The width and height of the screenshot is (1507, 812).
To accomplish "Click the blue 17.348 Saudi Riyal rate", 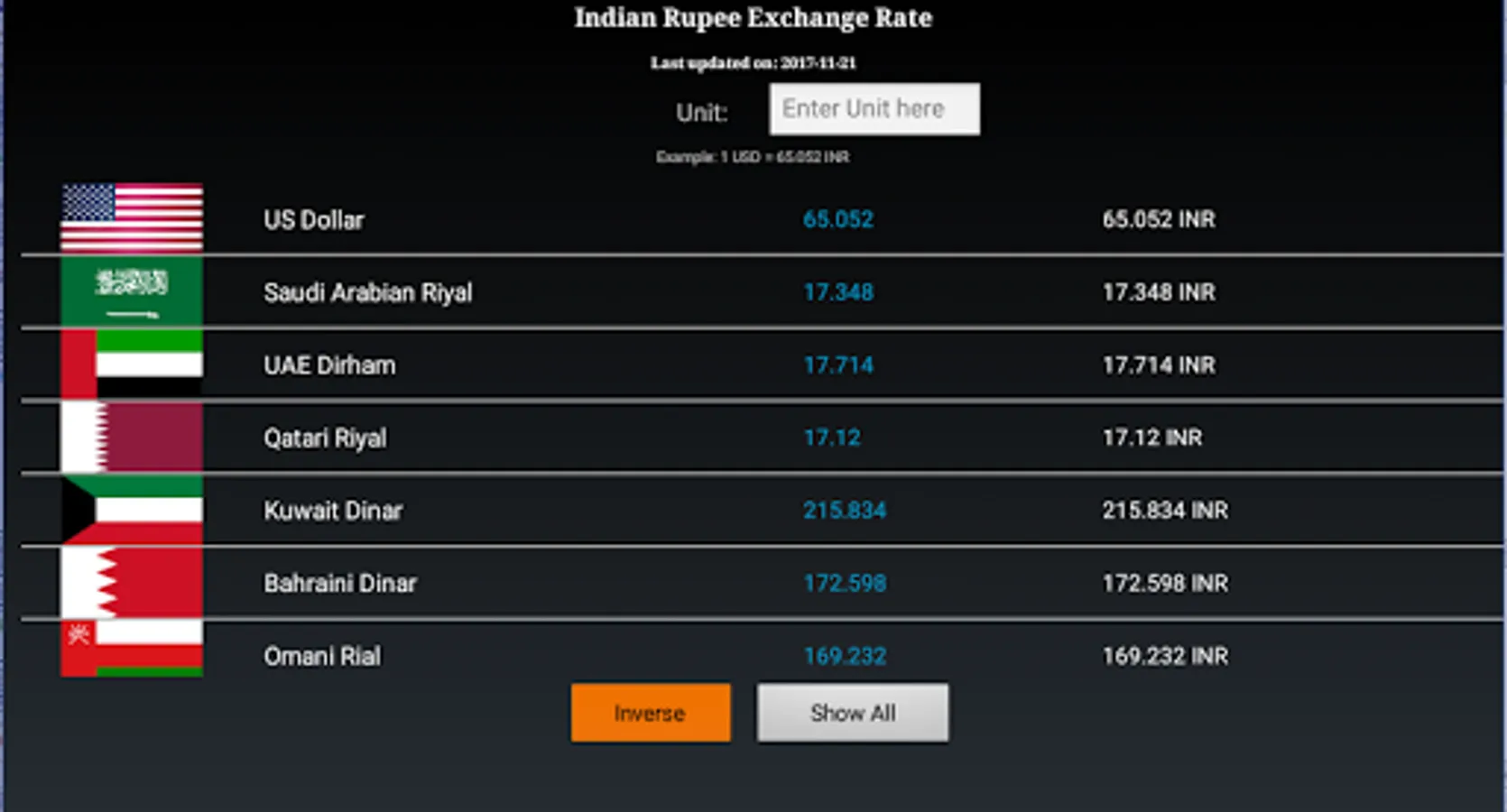I will click(x=838, y=292).
